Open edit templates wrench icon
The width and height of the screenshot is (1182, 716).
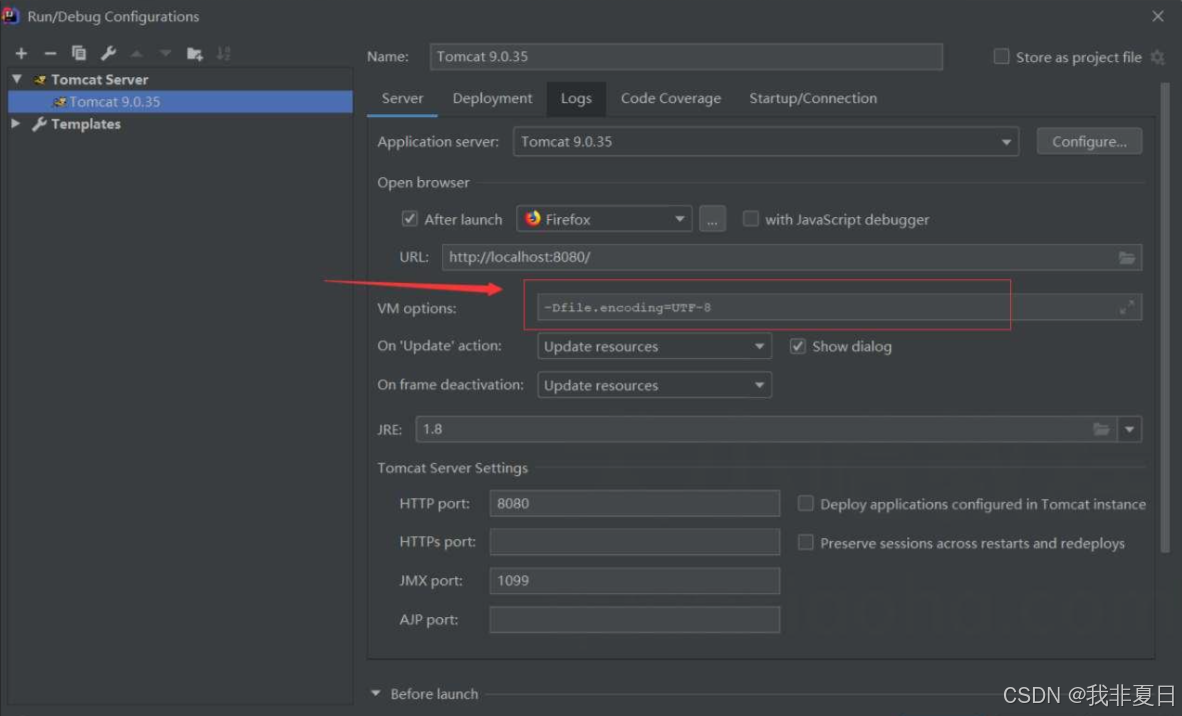[x=108, y=54]
